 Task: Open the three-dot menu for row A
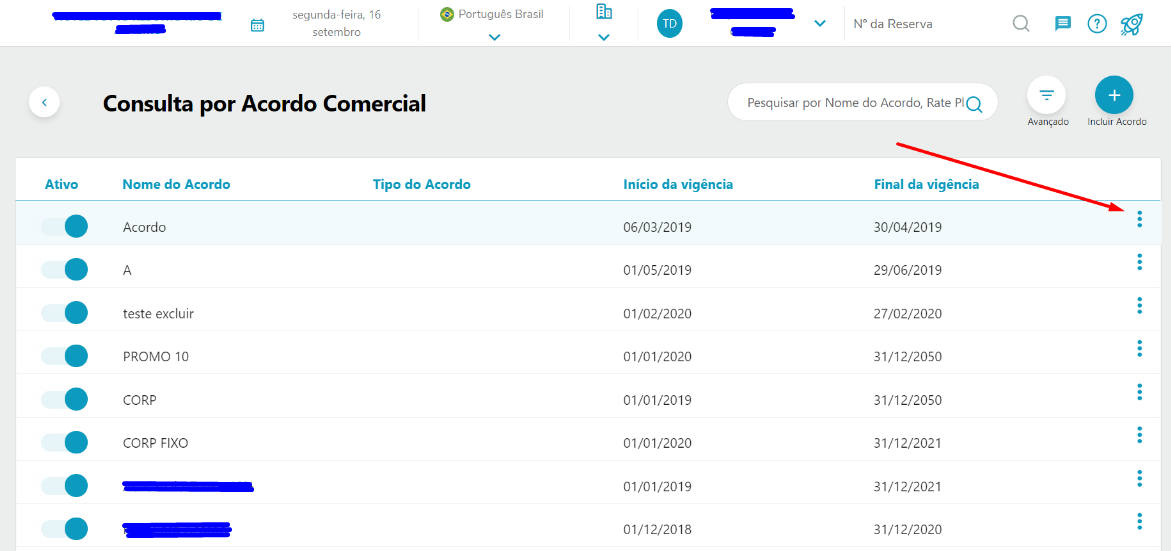coord(1139,262)
